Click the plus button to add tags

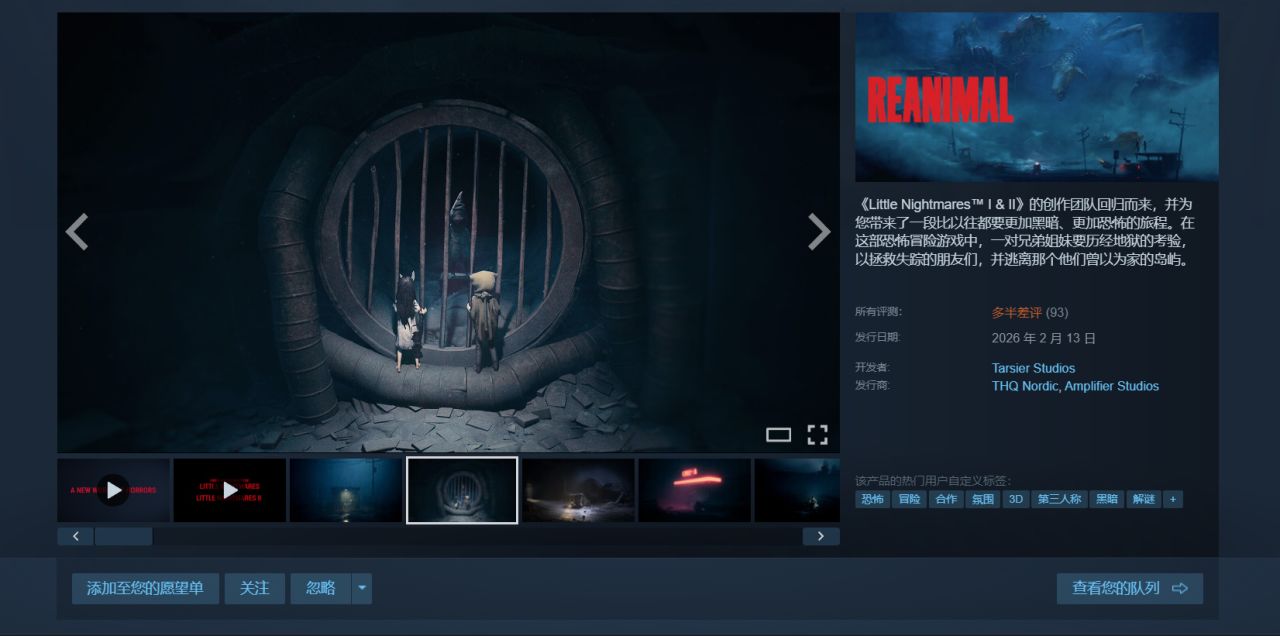pyautogui.click(x=1172, y=499)
